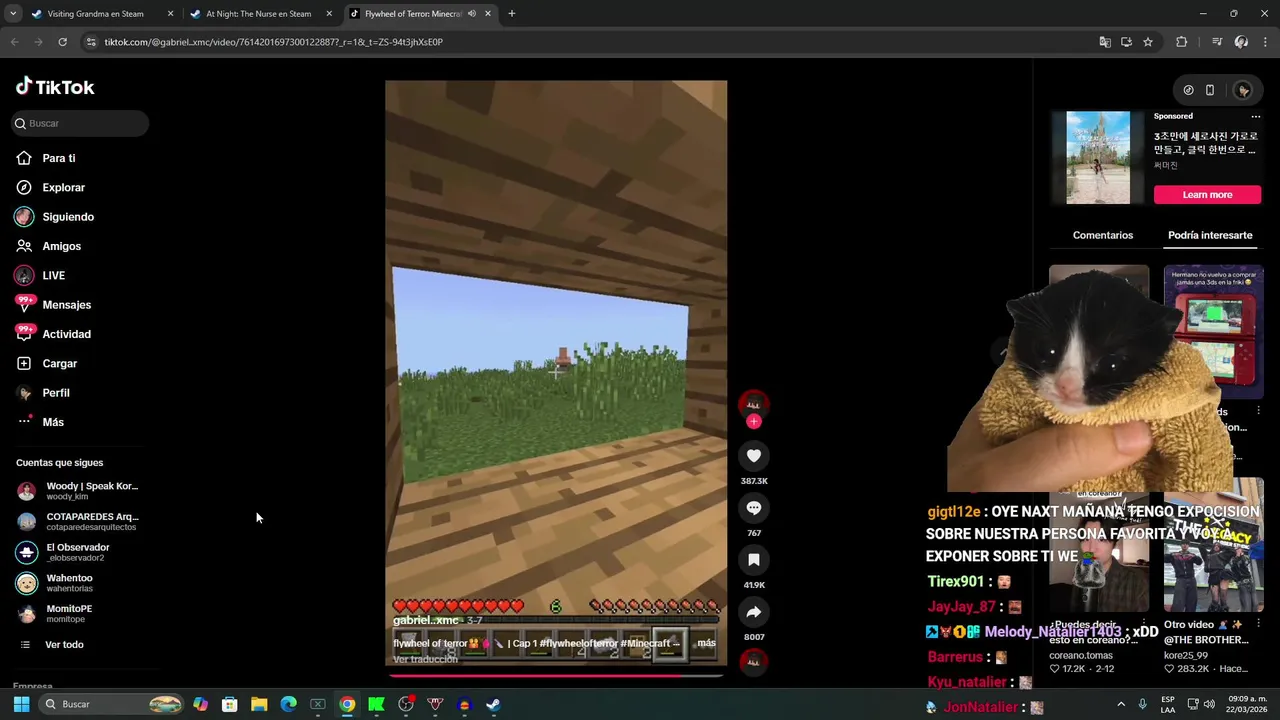Open TikTok coins icon at top right
The width and height of the screenshot is (1280, 720).
[1188, 90]
